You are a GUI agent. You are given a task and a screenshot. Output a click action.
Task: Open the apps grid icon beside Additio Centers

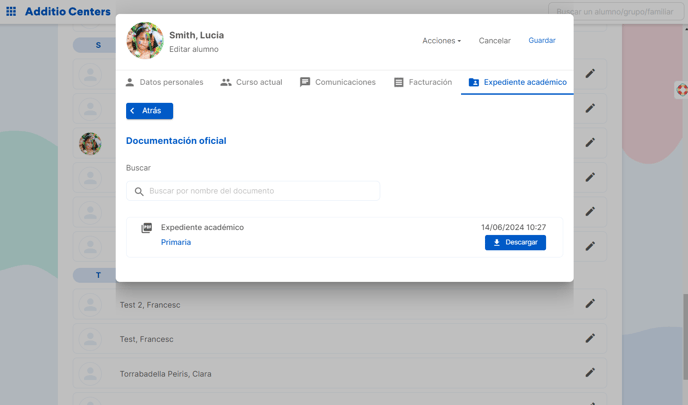[11, 11]
